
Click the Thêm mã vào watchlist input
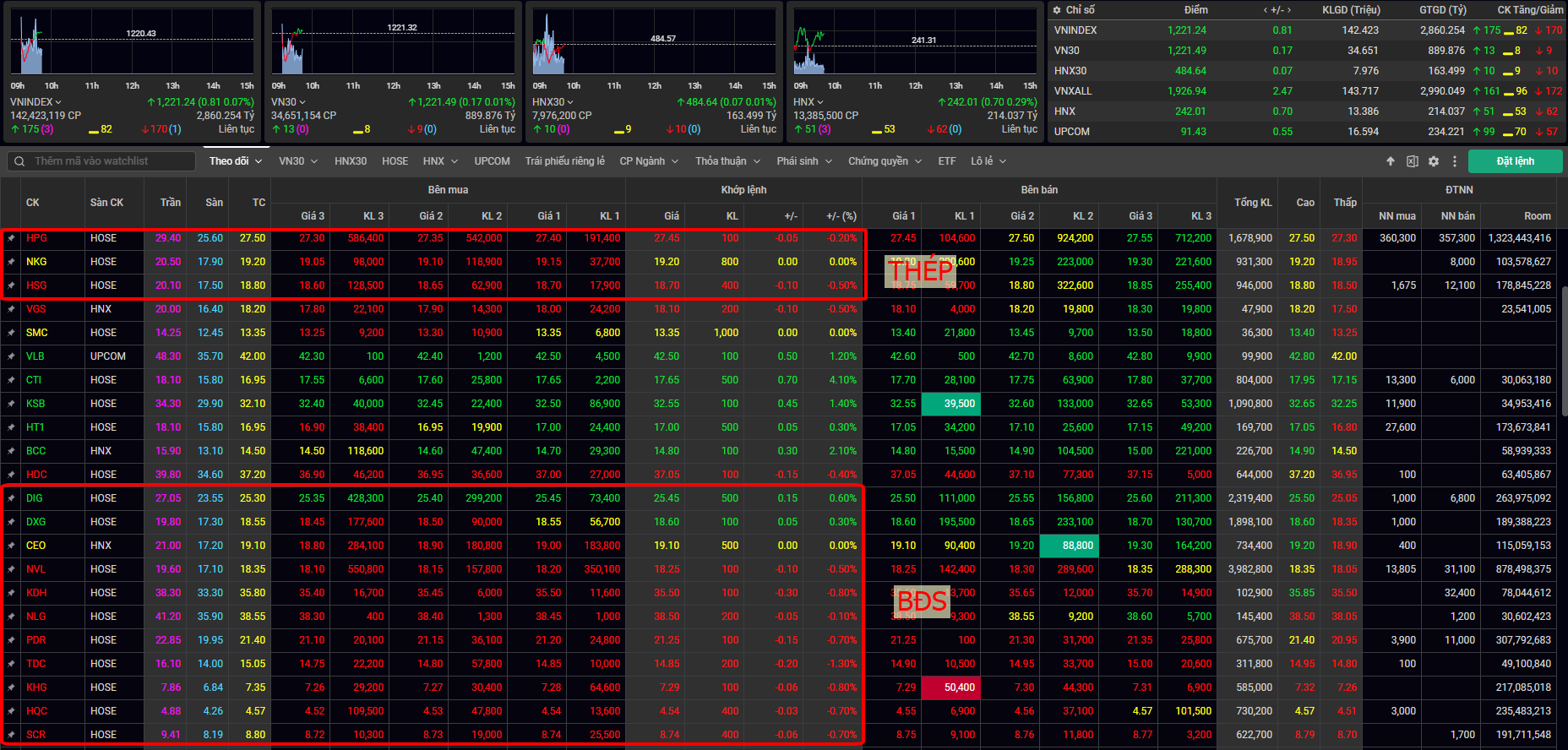(101, 161)
